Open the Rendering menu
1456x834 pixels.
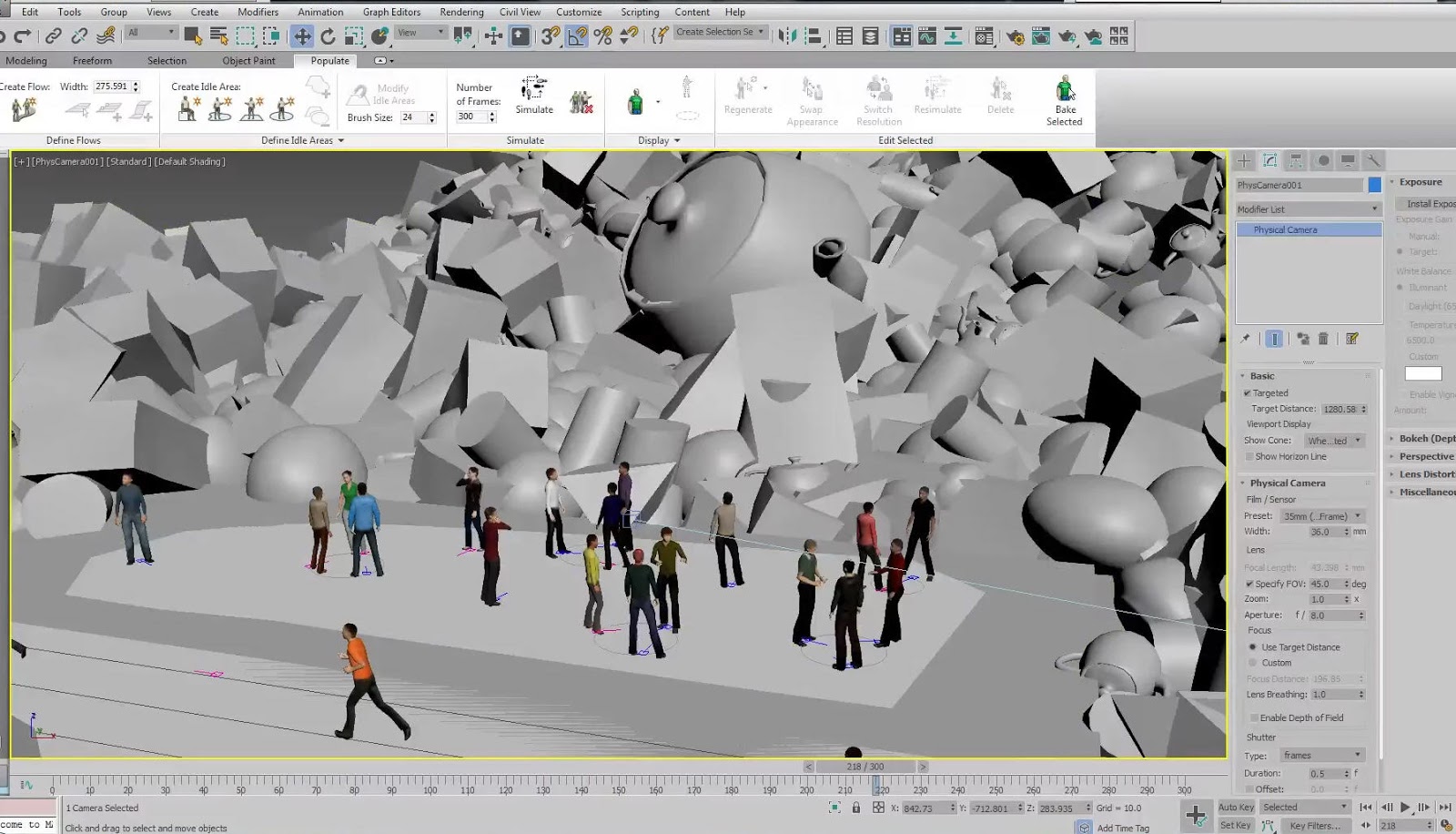tap(461, 12)
